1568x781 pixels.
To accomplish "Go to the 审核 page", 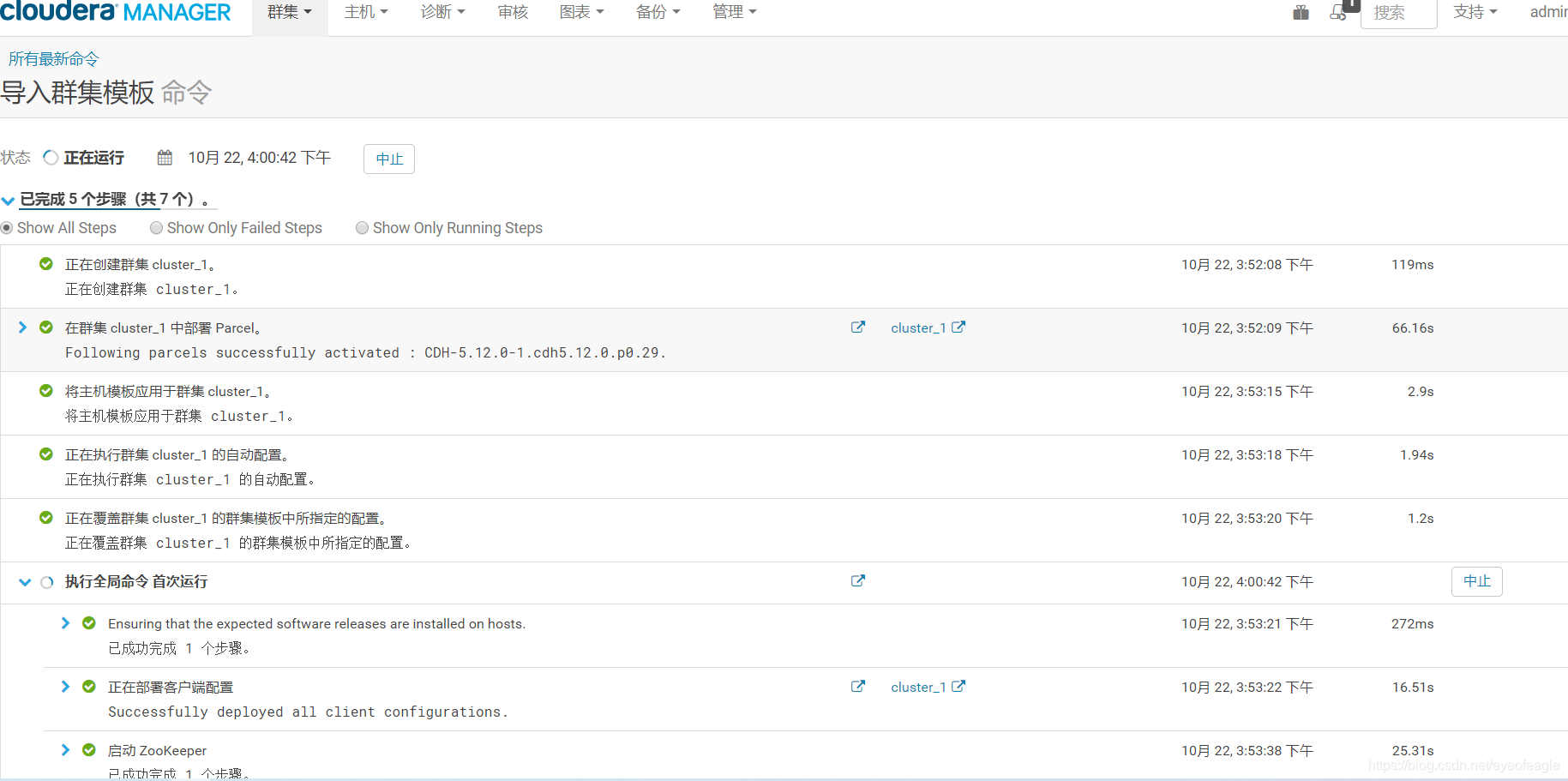I will (513, 12).
